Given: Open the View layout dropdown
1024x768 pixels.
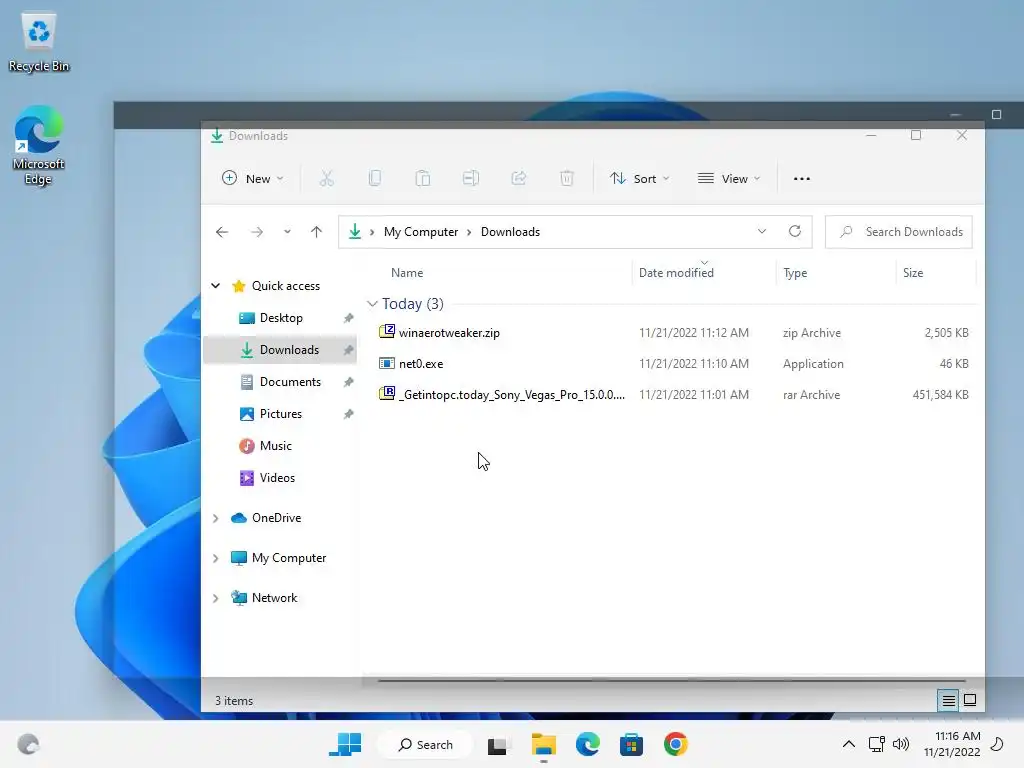Looking at the screenshot, I should coord(729,178).
